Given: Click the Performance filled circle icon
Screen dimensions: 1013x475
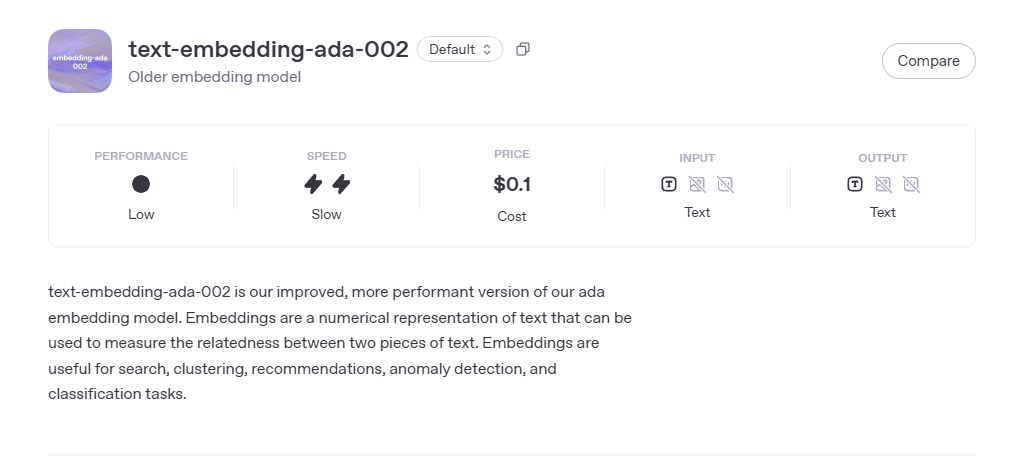Looking at the screenshot, I should tap(141, 184).
